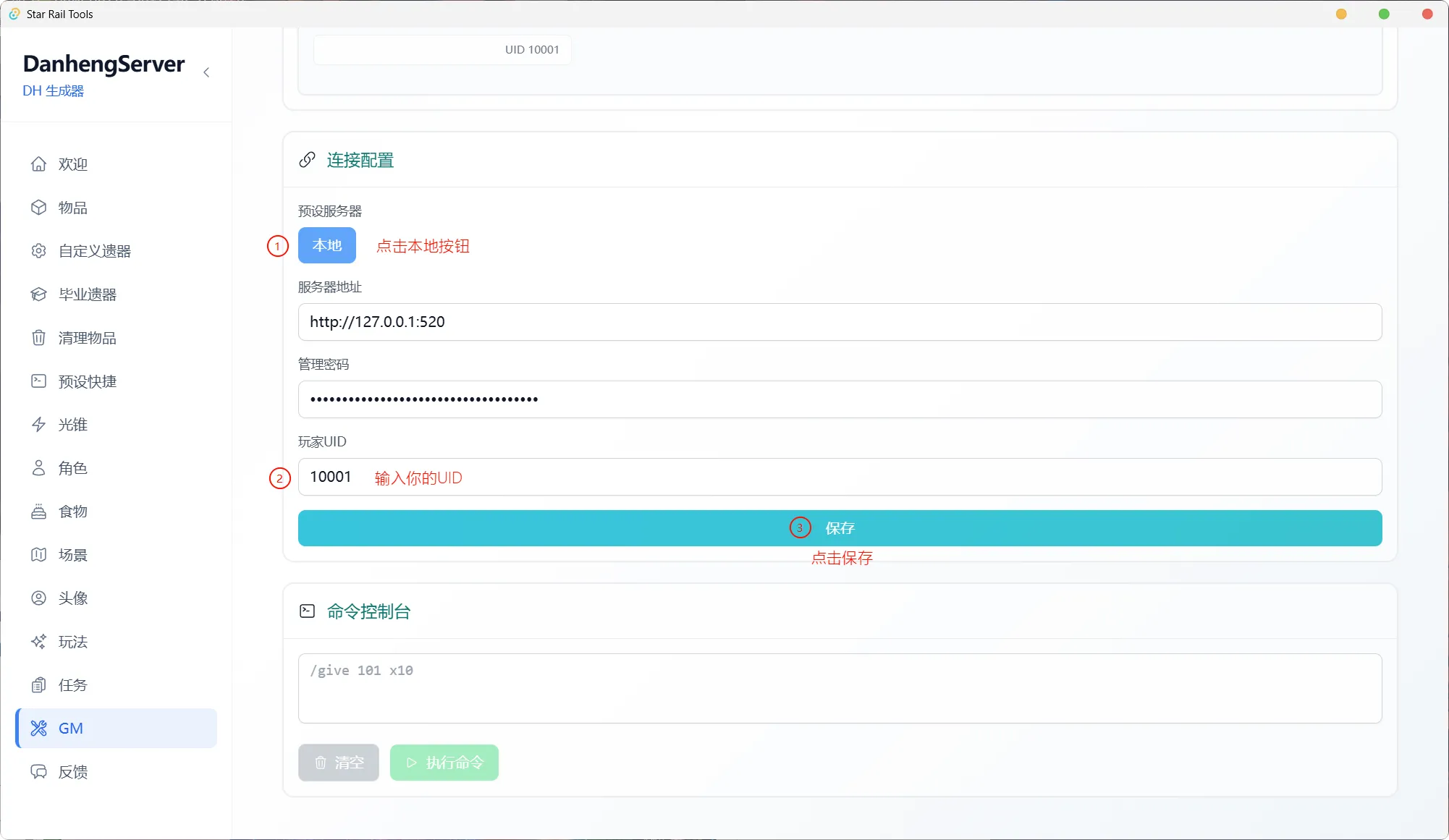
Task: Open 光锥 using the lightning icon
Action: tap(39, 424)
